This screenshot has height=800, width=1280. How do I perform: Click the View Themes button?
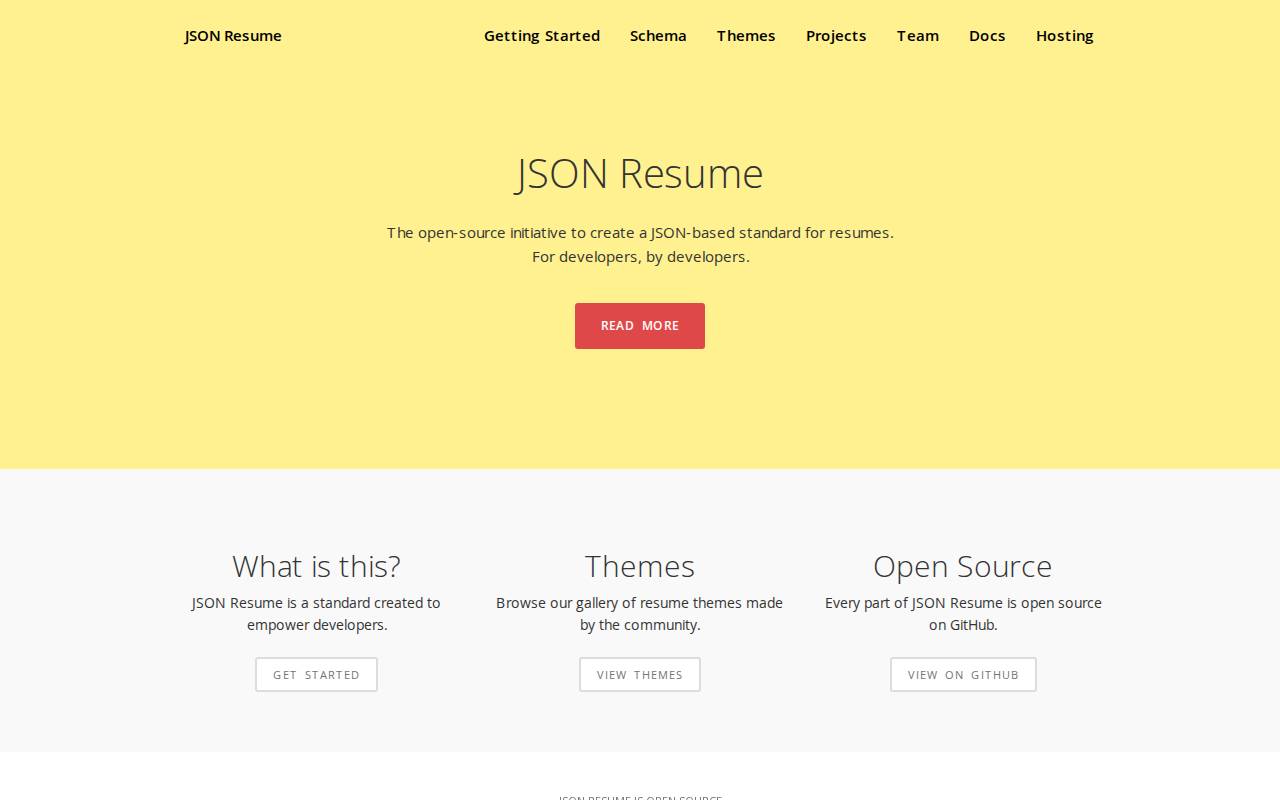click(x=640, y=675)
